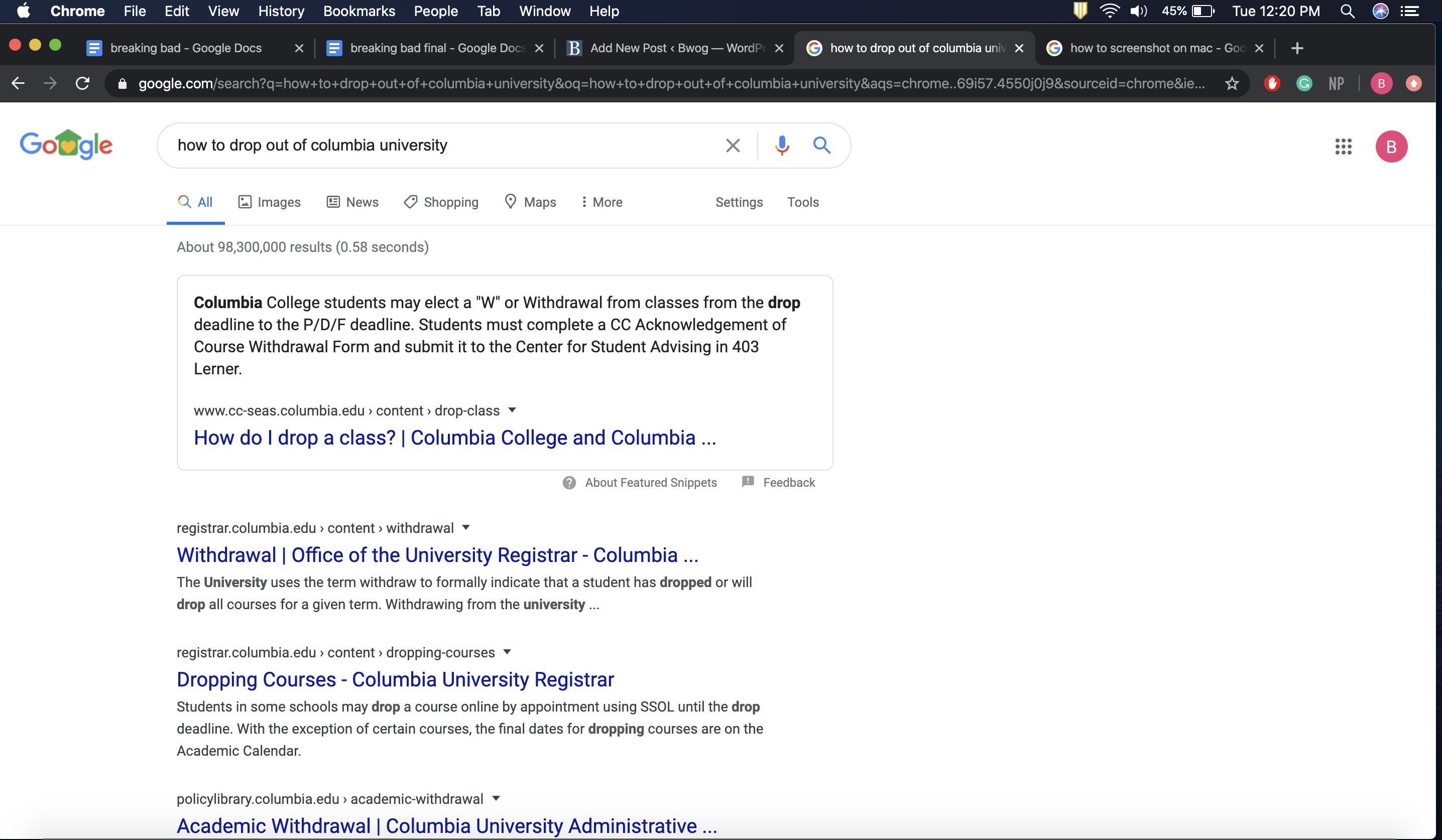1442x840 pixels.
Task: Clear the search box with X icon
Action: pyautogui.click(x=733, y=145)
